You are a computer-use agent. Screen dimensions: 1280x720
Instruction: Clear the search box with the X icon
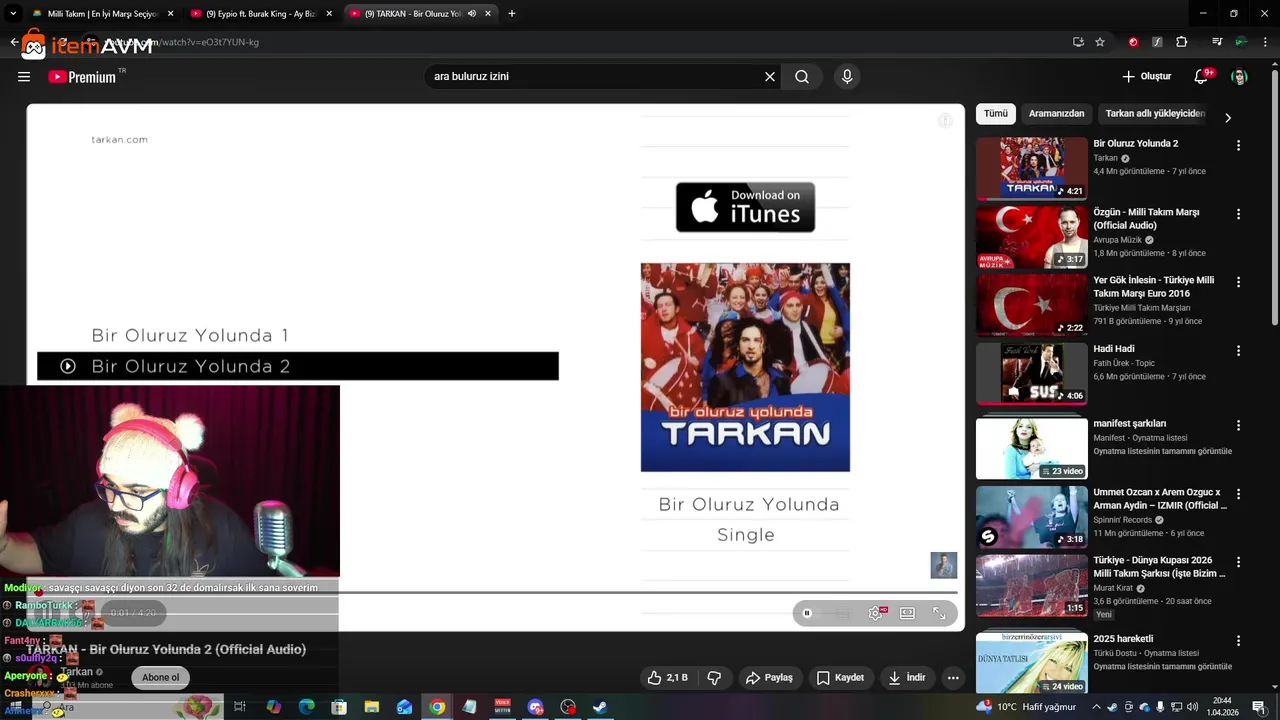770,77
